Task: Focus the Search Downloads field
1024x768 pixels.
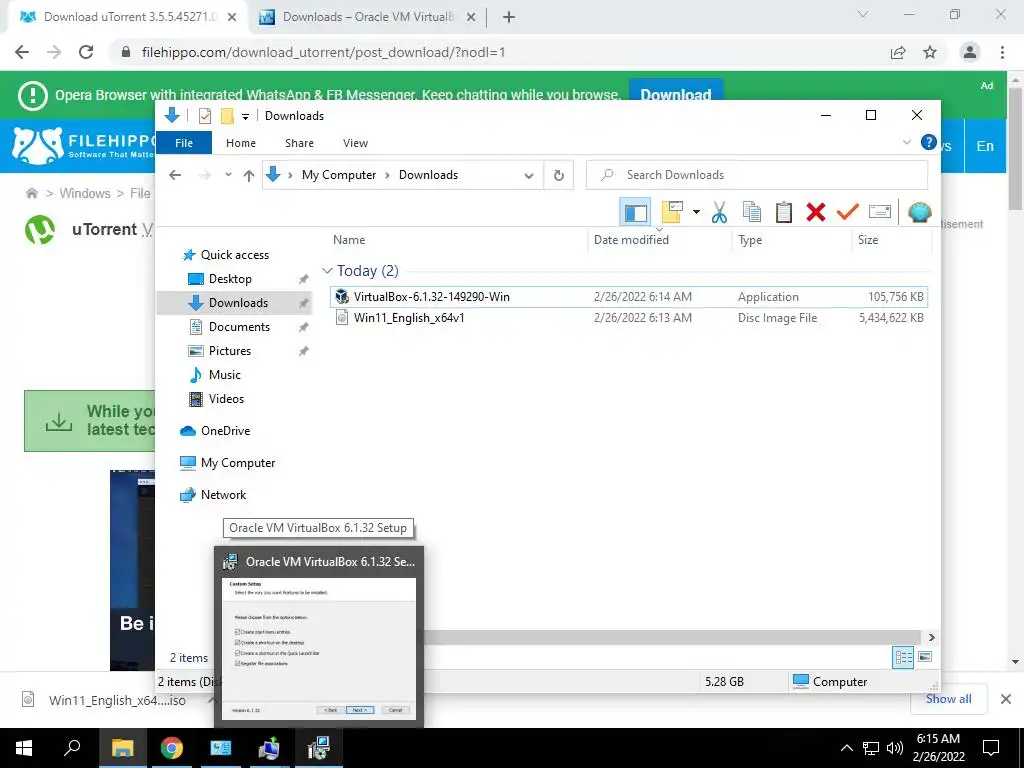Action: (757, 175)
